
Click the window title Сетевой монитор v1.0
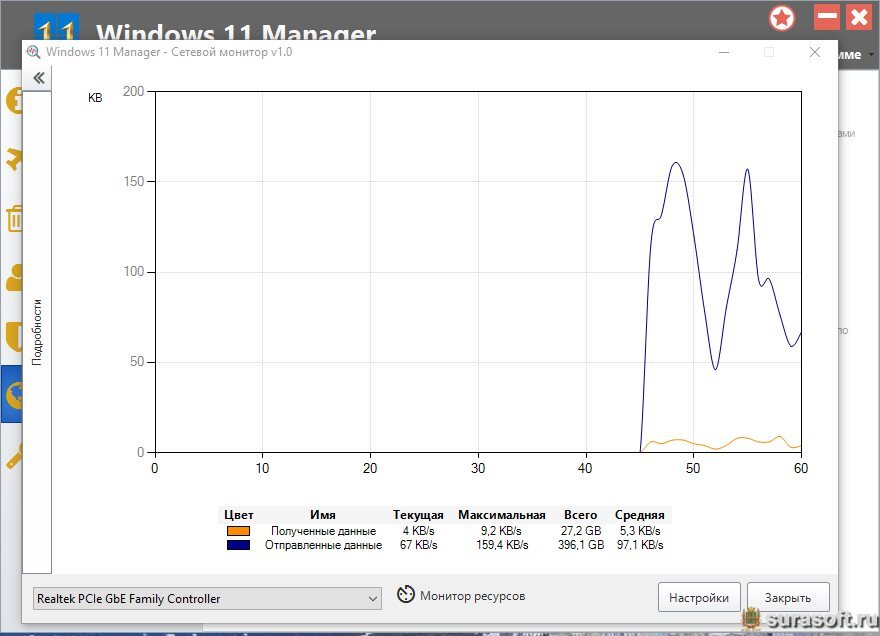(x=231, y=52)
